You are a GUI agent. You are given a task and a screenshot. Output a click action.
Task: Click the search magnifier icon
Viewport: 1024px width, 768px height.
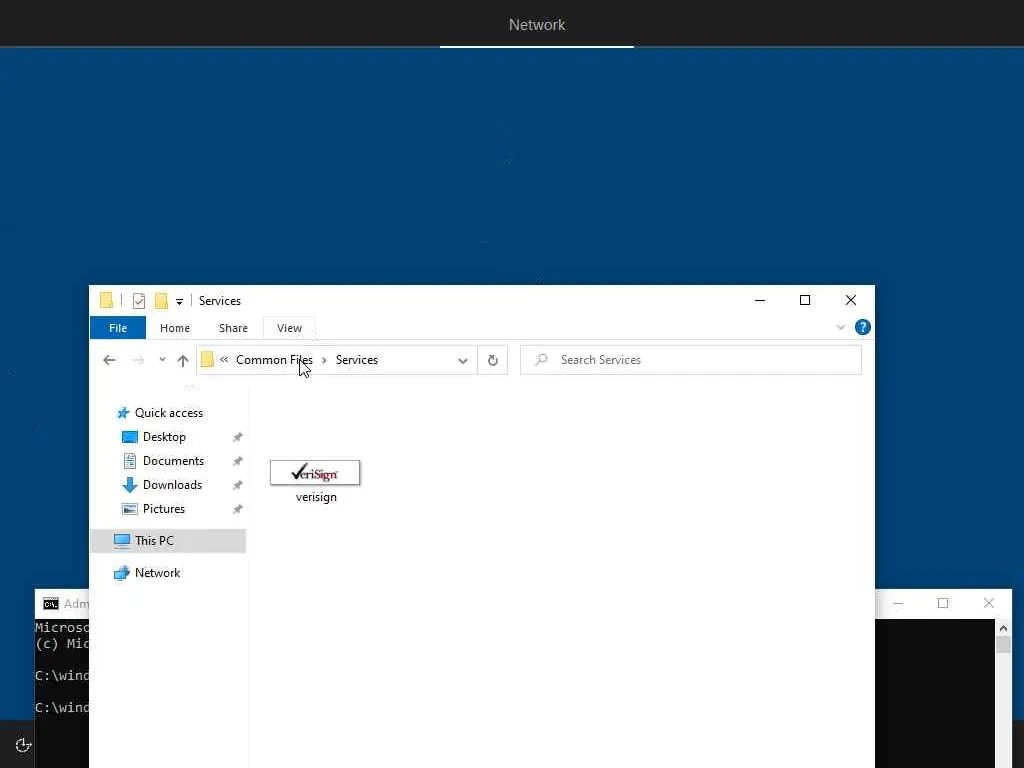tap(541, 360)
